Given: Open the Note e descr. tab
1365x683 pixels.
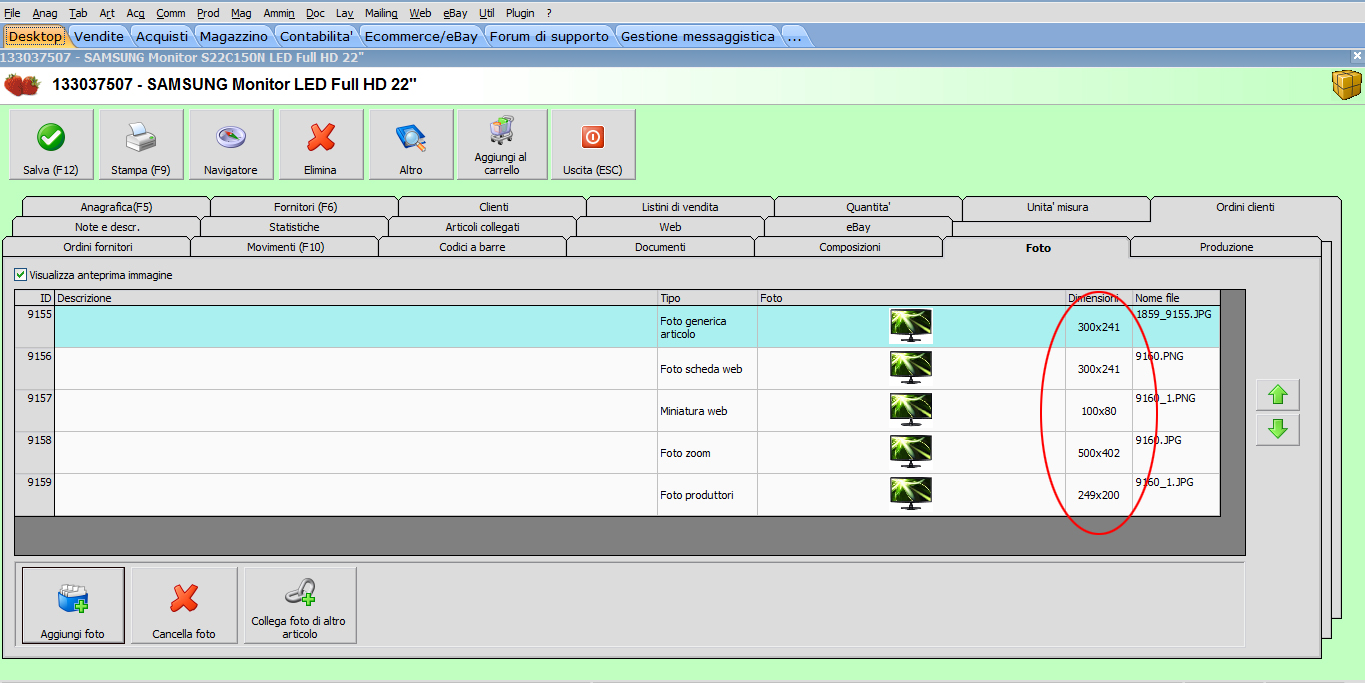Looking at the screenshot, I should (x=107, y=227).
